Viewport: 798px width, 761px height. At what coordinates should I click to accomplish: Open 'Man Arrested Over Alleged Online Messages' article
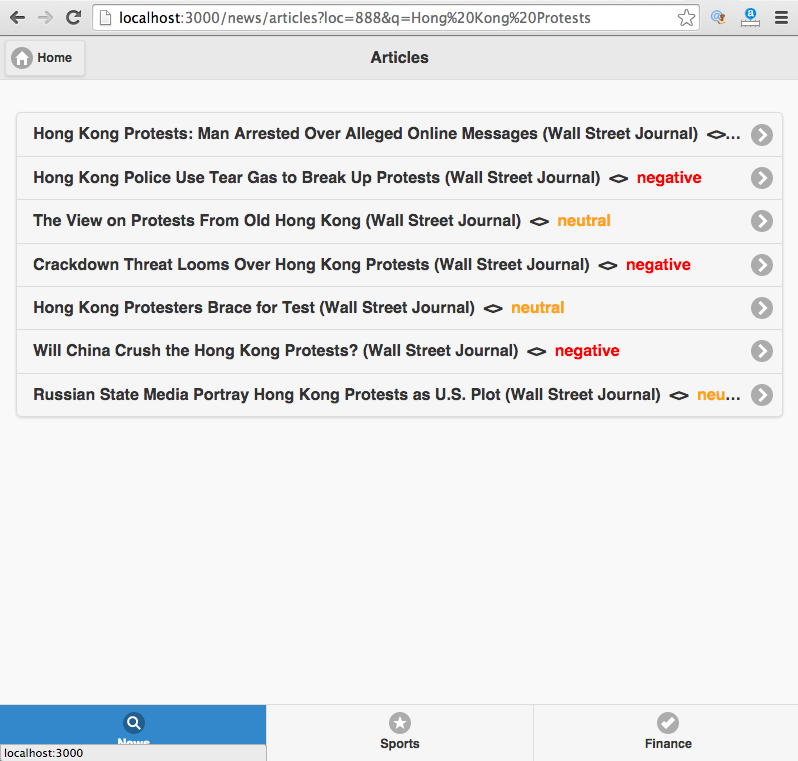[x=399, y=134]
